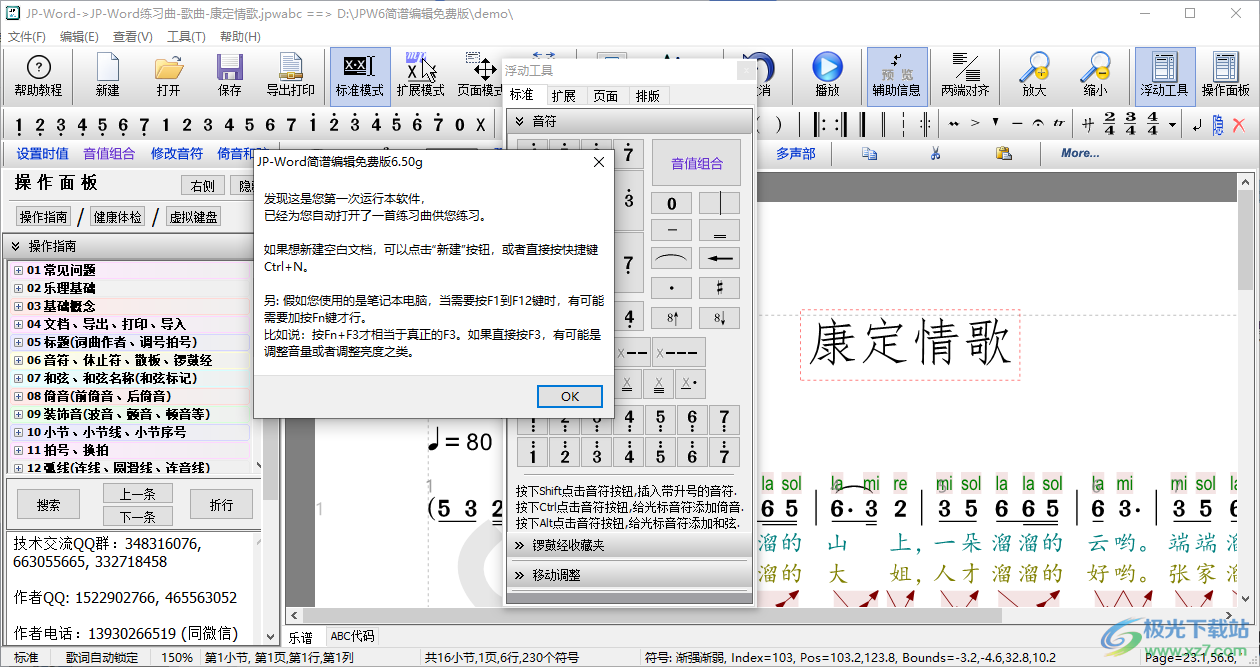The image size is (1260, 667).
Task: Expand the 10 小节、小节线、小节序号 node
Action: click(18, 432)
